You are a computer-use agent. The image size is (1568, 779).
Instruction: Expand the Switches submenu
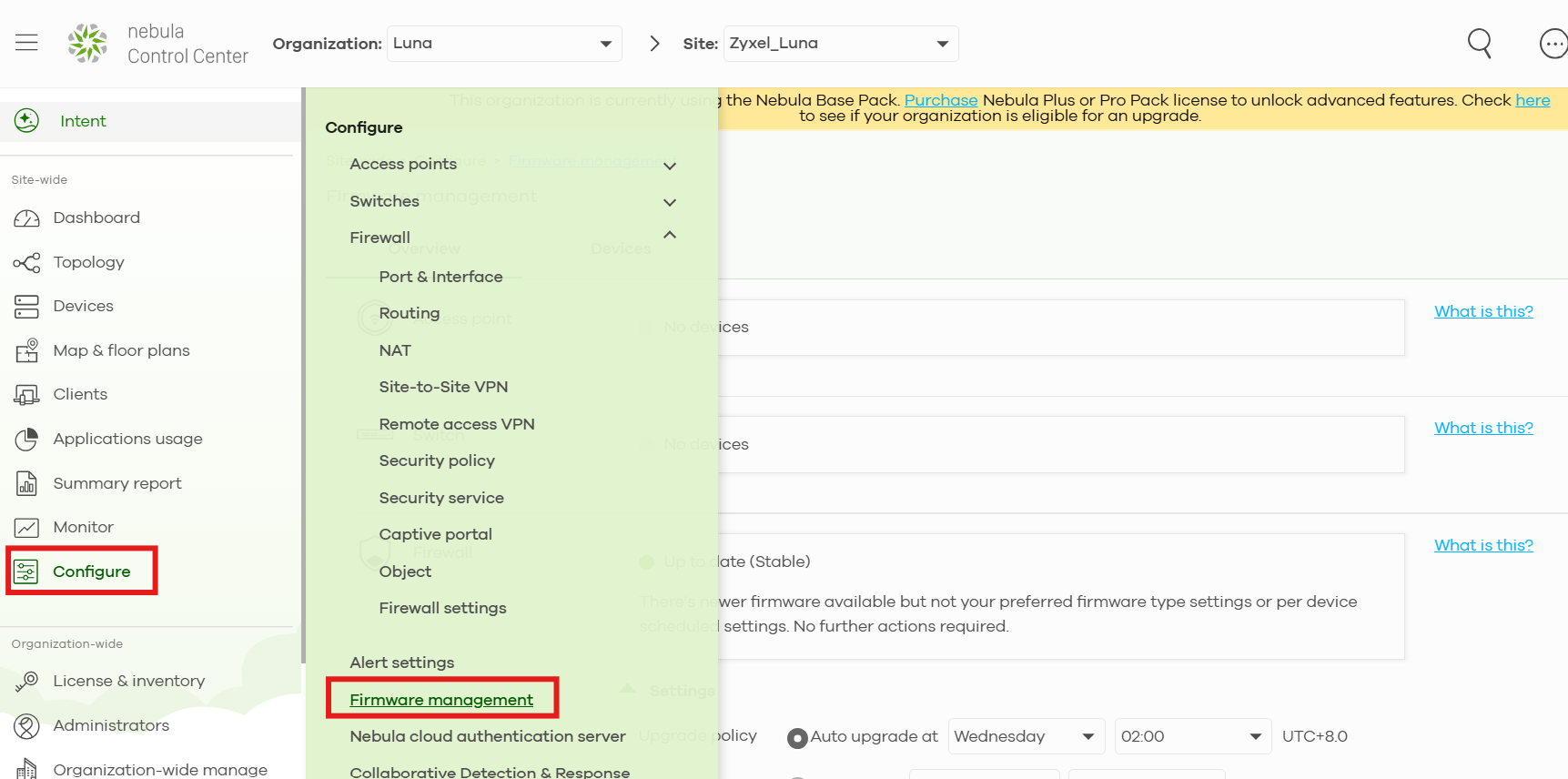[670, 202]
